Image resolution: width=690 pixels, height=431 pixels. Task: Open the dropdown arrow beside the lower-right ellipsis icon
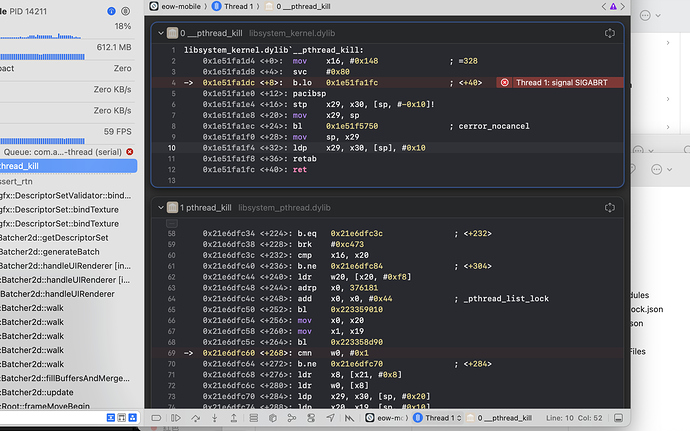(x=669, y=169)
